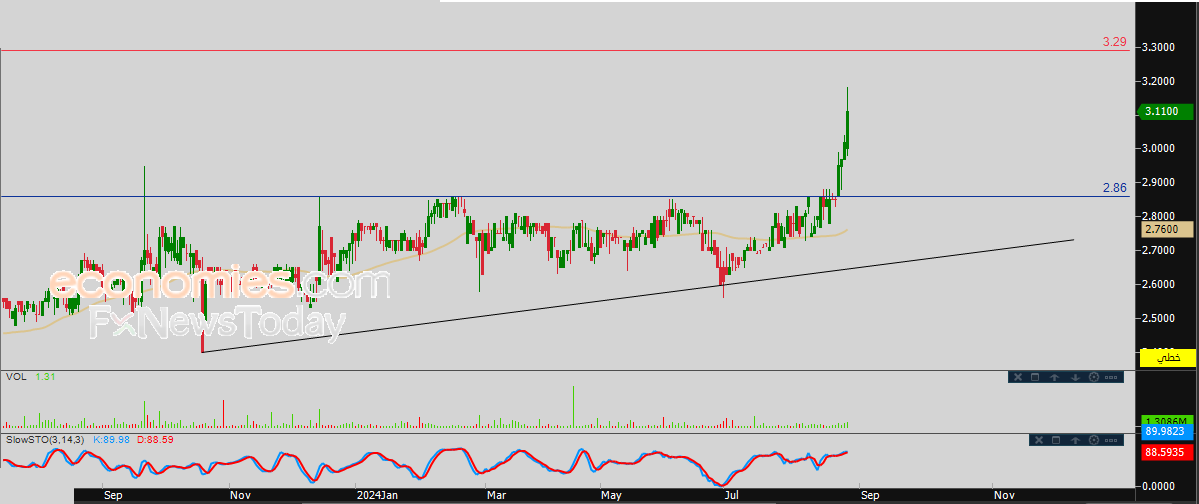Select the volume tag 1.3086M
1199x504 pixels.
point(1167,421)
